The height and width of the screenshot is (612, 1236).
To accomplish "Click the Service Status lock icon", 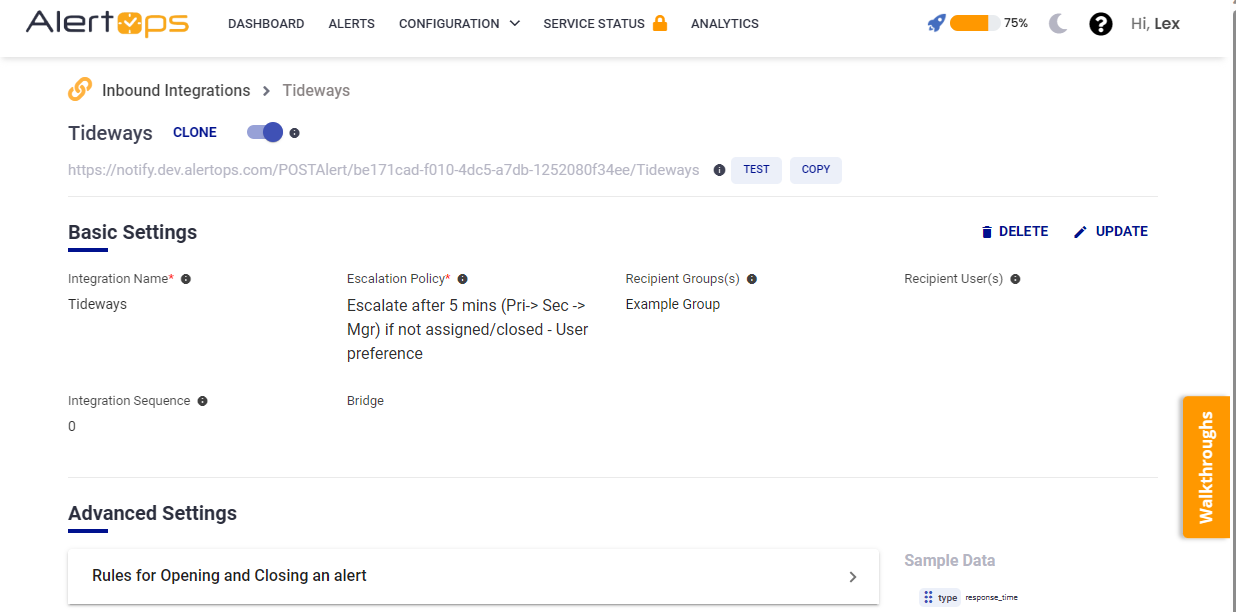I will 660,23.
